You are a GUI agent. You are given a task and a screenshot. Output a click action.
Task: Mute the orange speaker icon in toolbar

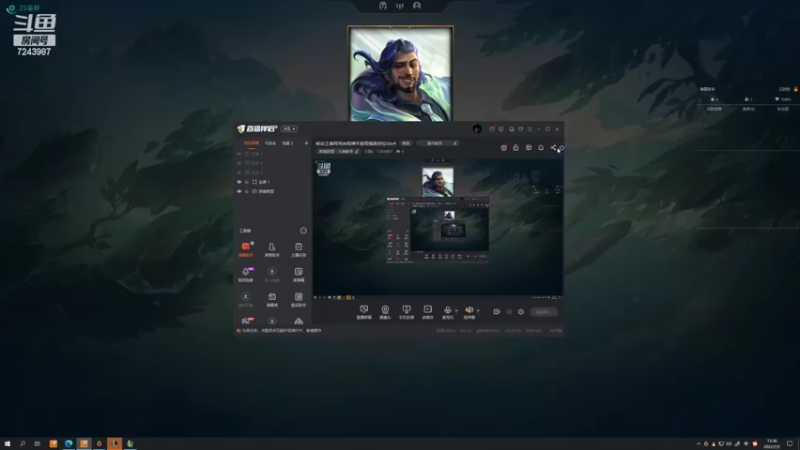point(469,312)
